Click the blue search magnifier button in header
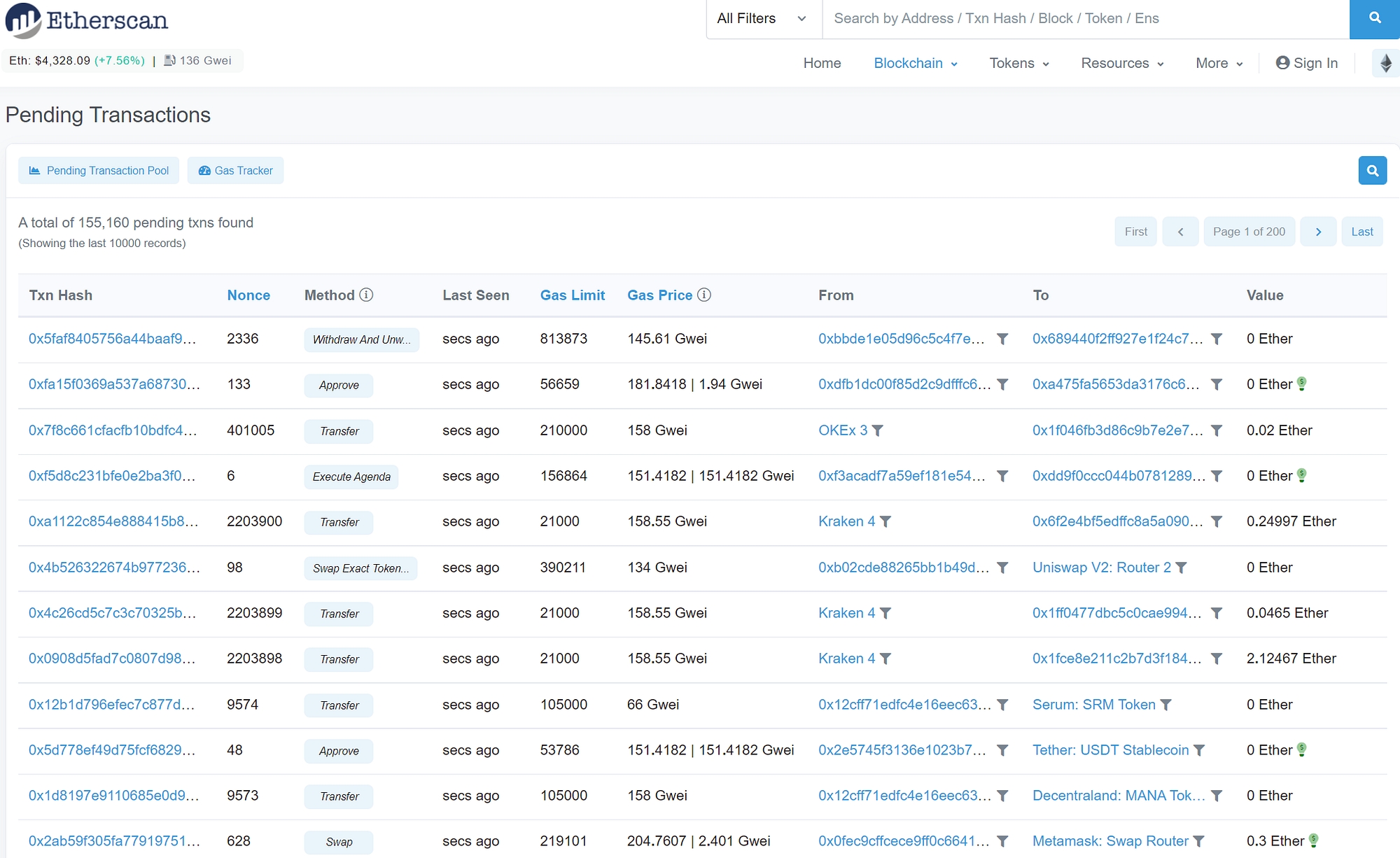The width and height of the screenshot is (1400, 858). (1374, 19)
